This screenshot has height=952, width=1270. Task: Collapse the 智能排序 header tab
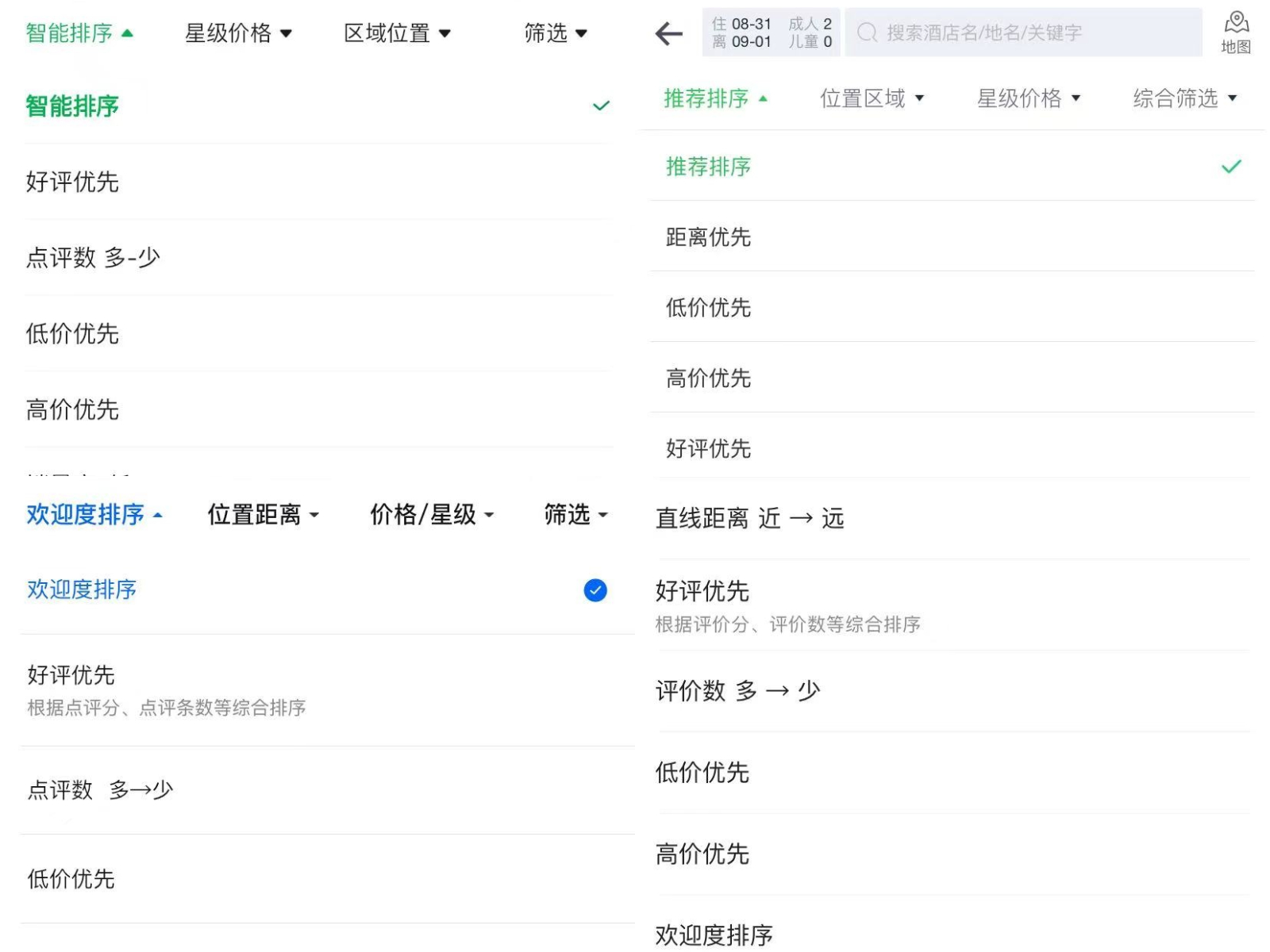pos(79,33)
